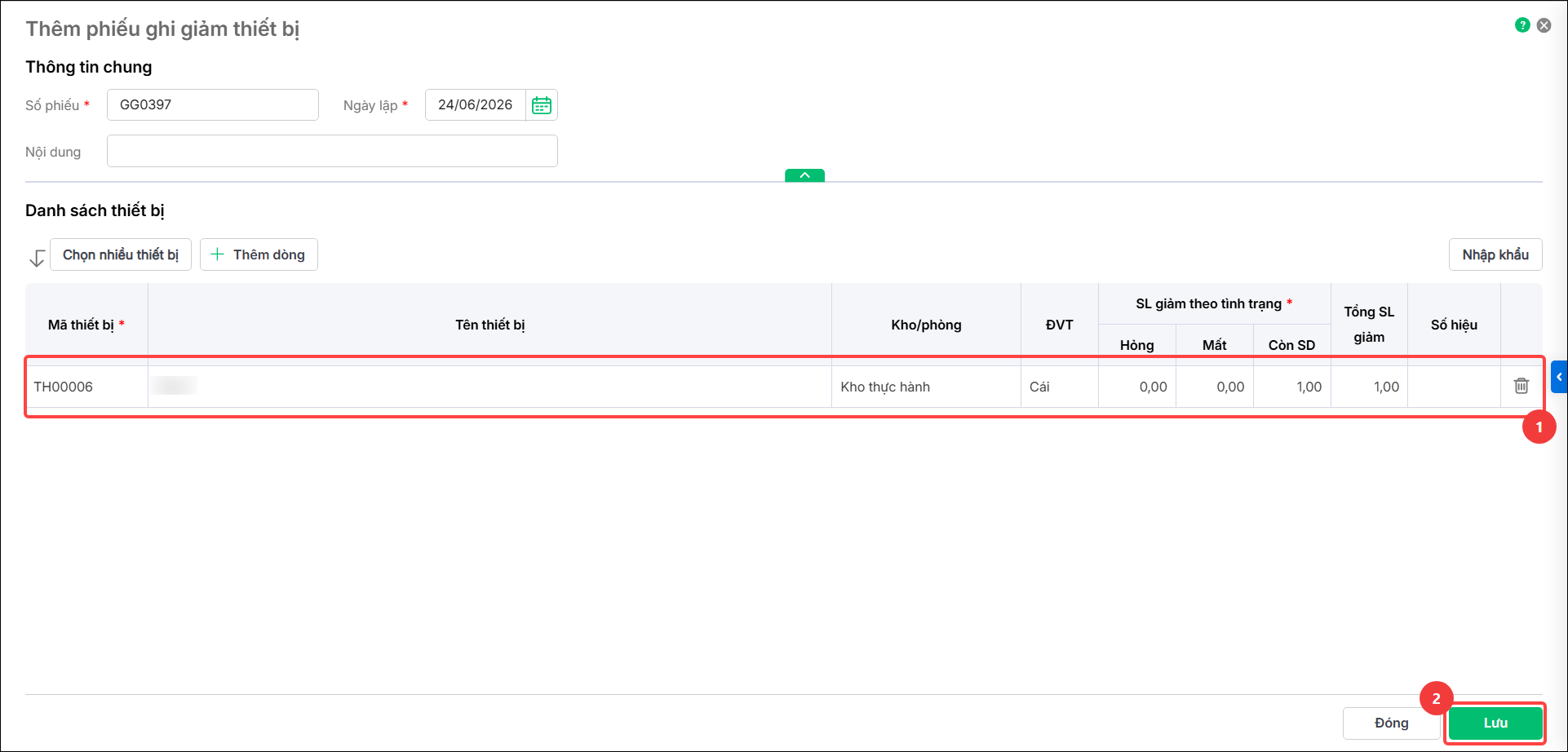Collapse the general info section with green chevron

pos(804,175)
